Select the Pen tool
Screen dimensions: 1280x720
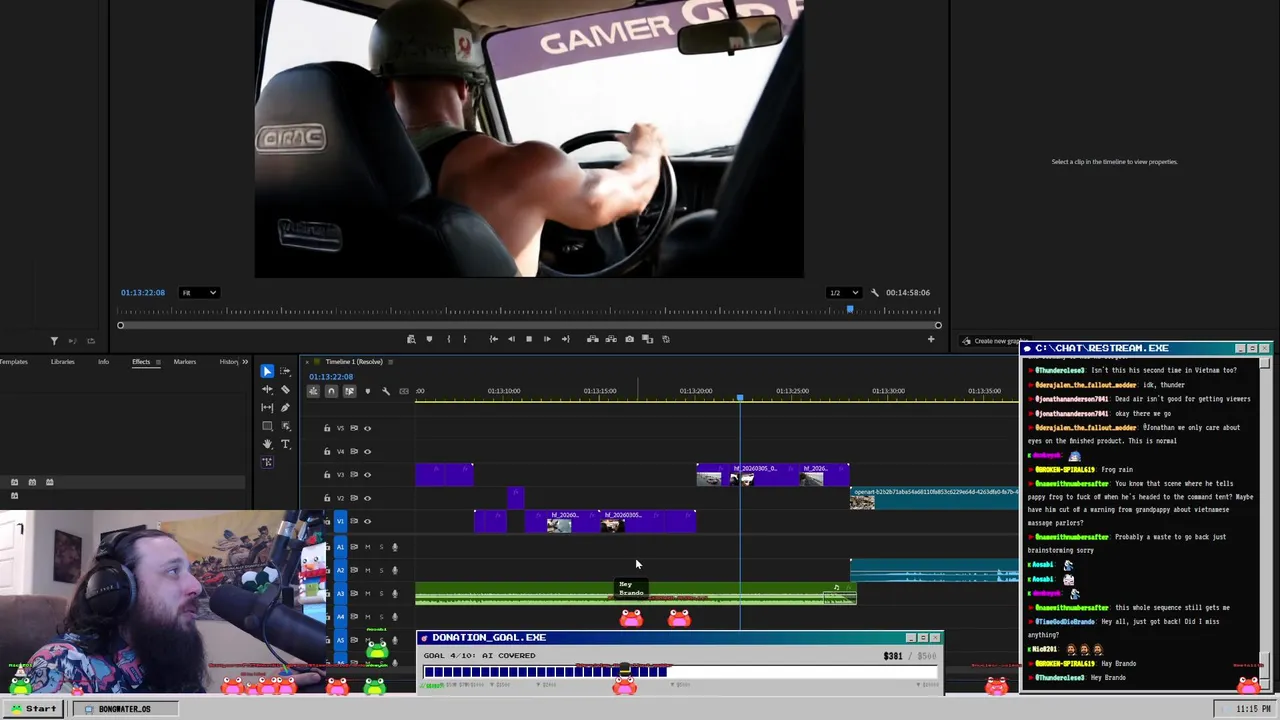click(285, 407)
